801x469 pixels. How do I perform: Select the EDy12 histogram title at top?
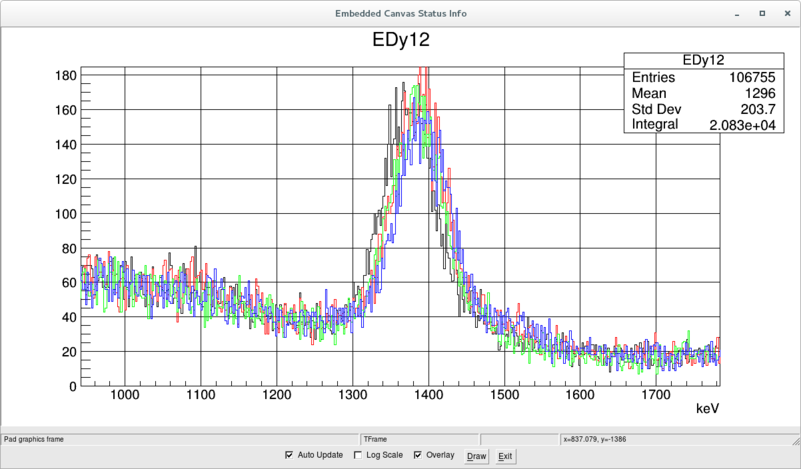[400, 40]
